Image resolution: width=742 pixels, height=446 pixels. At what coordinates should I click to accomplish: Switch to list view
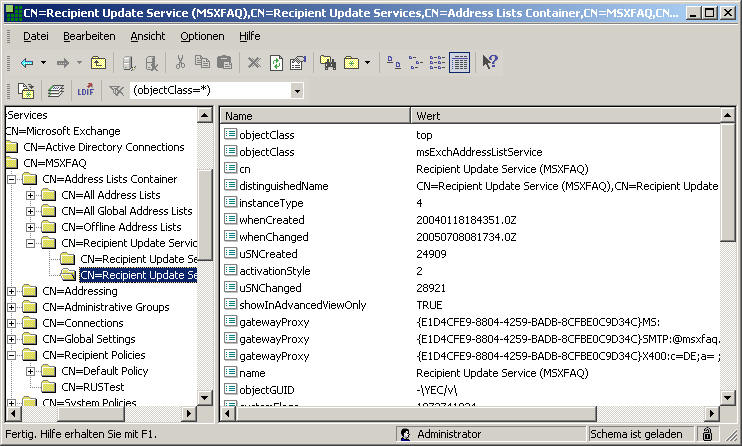pyautogui.click(x=437, y=62)
